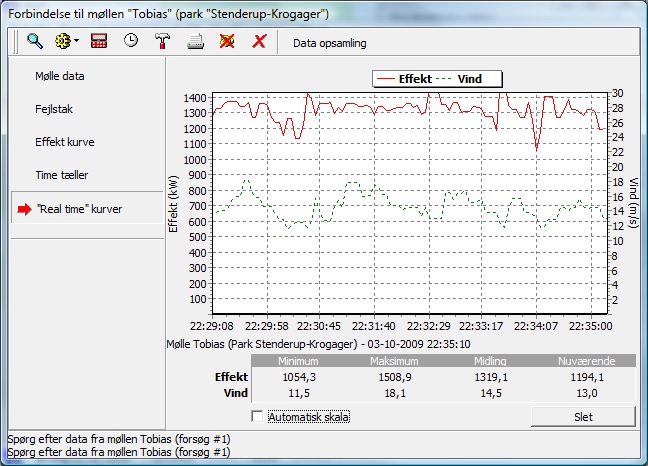Click the hammer tool icon

(x=162, y=41)
